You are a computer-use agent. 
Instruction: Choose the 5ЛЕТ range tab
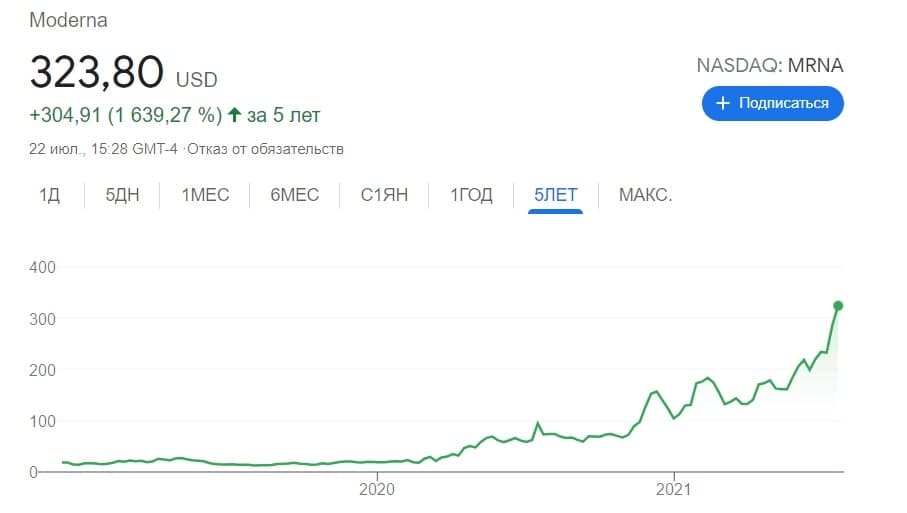click(556, 195)
